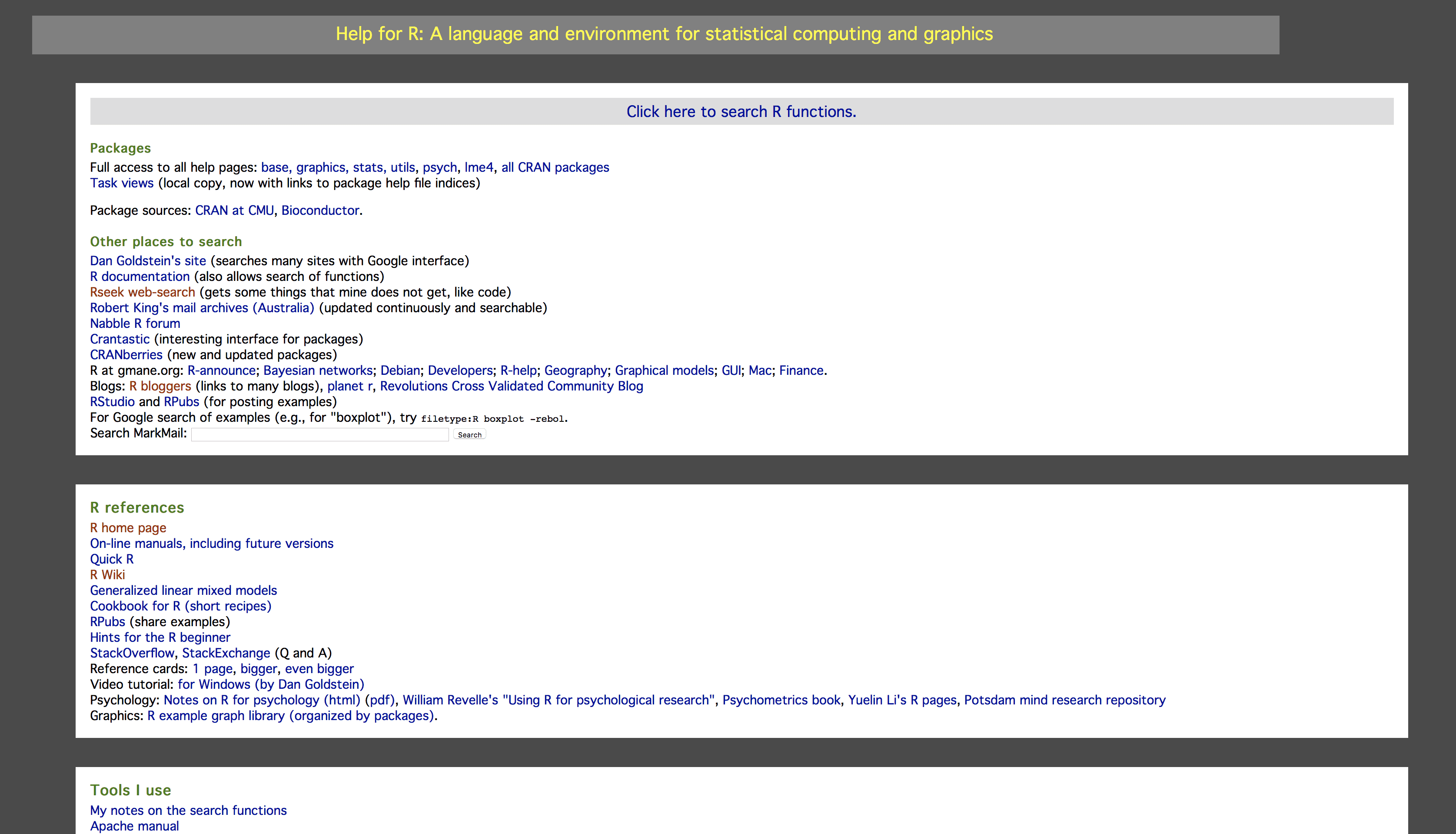1456x834 pixels.
Task: Open the Finance gmane link
Action: click(801, 370)
